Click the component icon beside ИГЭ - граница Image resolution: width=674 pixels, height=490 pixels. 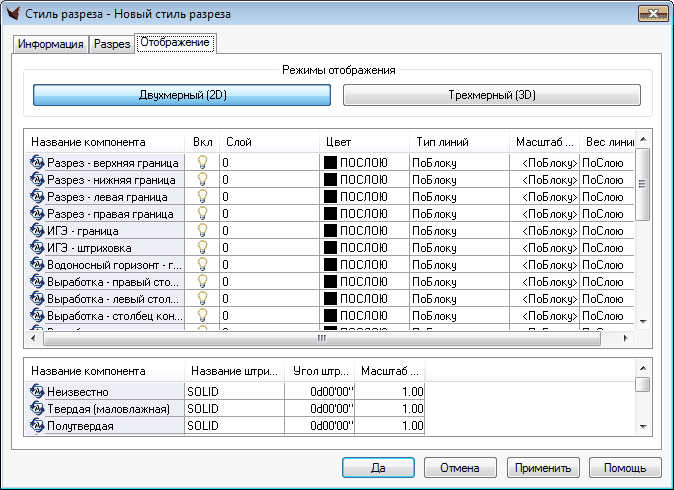pos(38,230)
